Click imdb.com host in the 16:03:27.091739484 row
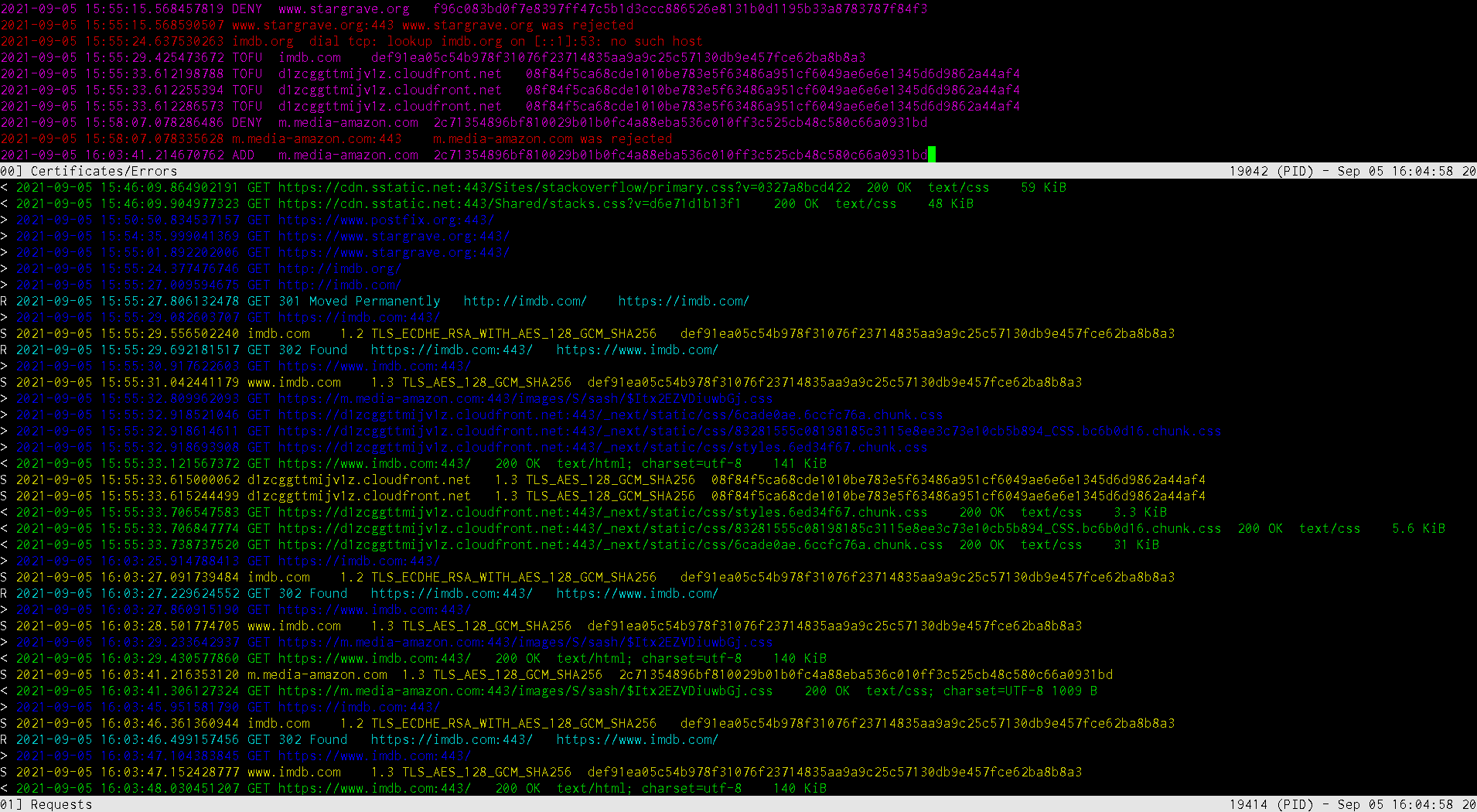This screenshot has height=812, width=1477. click(278, 577)
